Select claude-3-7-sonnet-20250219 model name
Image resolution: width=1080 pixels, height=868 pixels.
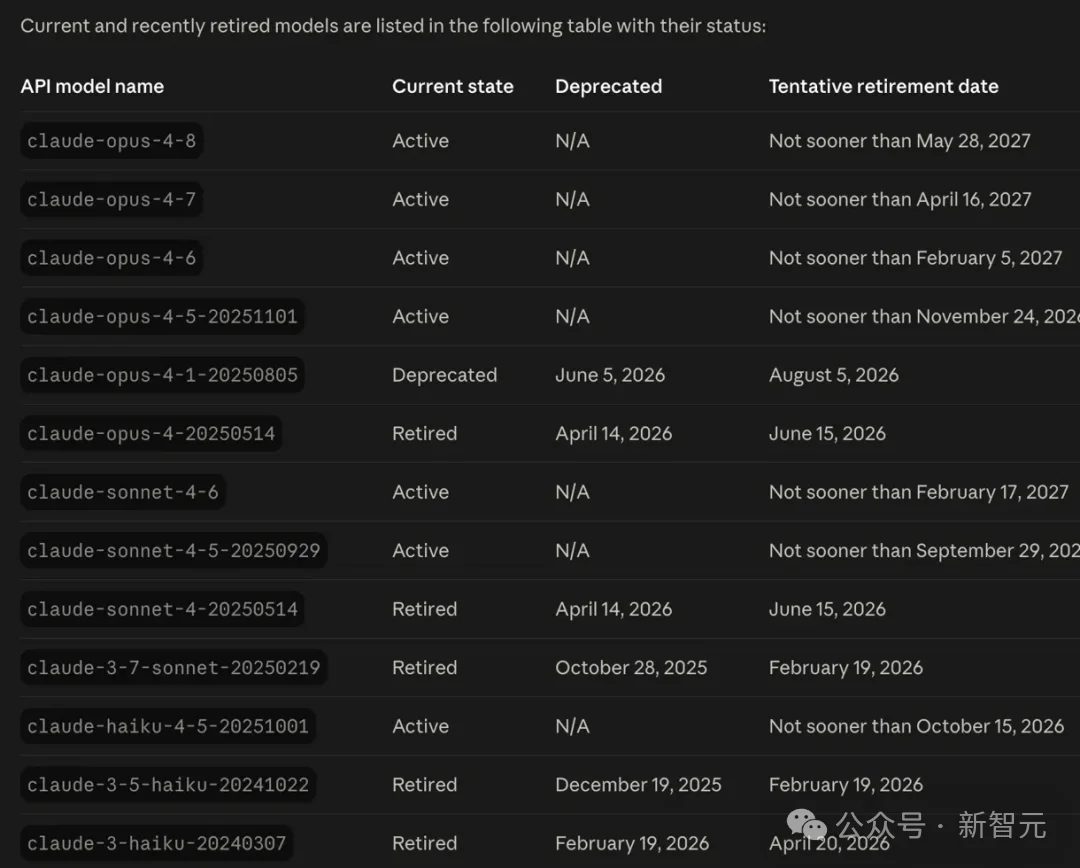[174, 668]
